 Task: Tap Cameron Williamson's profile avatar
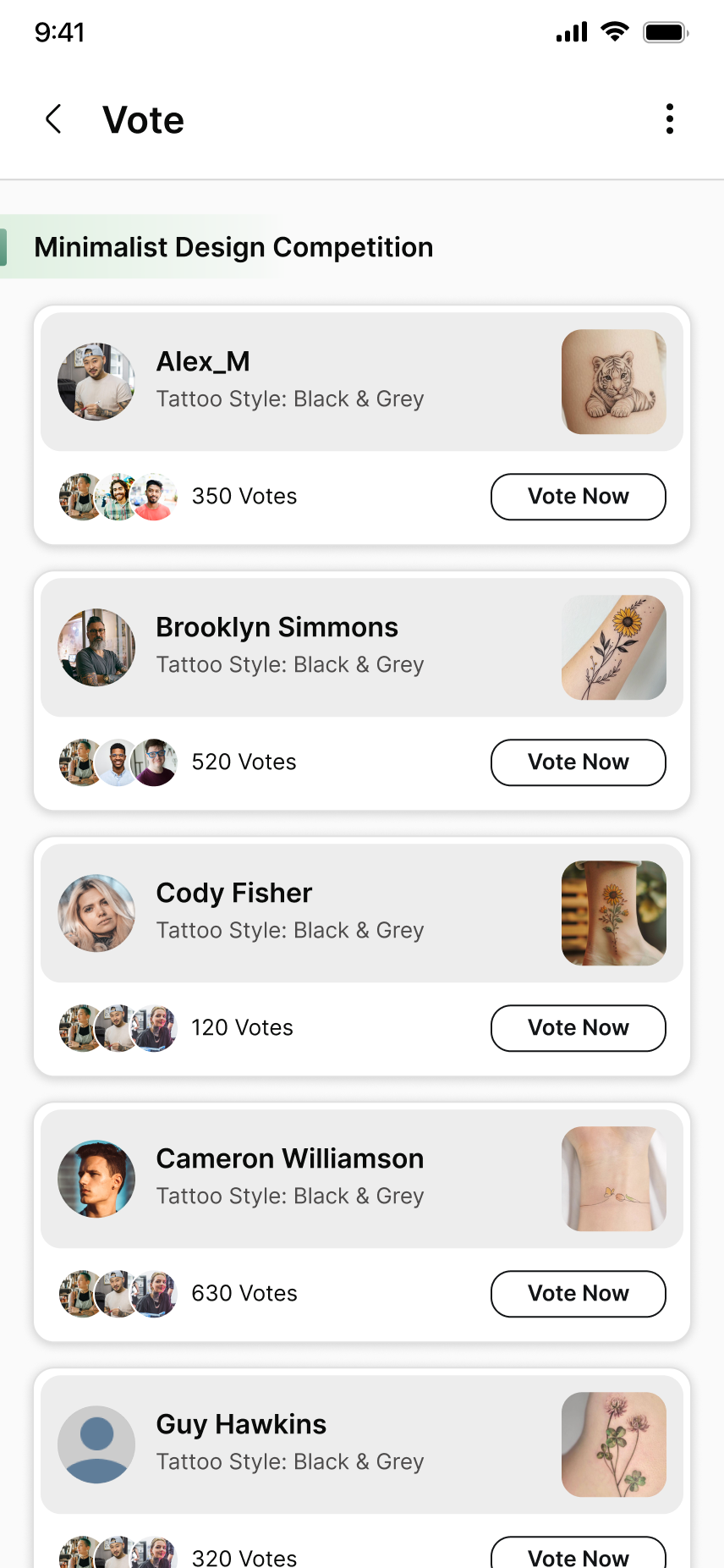96,1179
